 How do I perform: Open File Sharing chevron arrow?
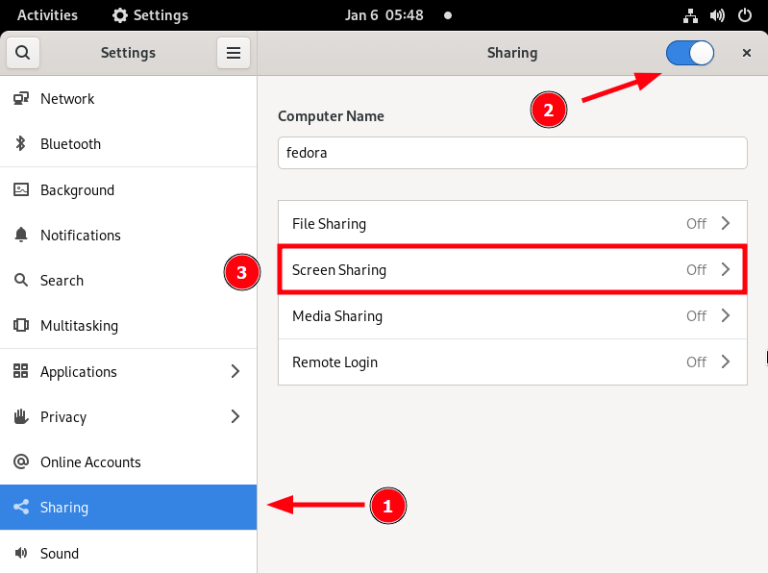[x=725, y=223]
